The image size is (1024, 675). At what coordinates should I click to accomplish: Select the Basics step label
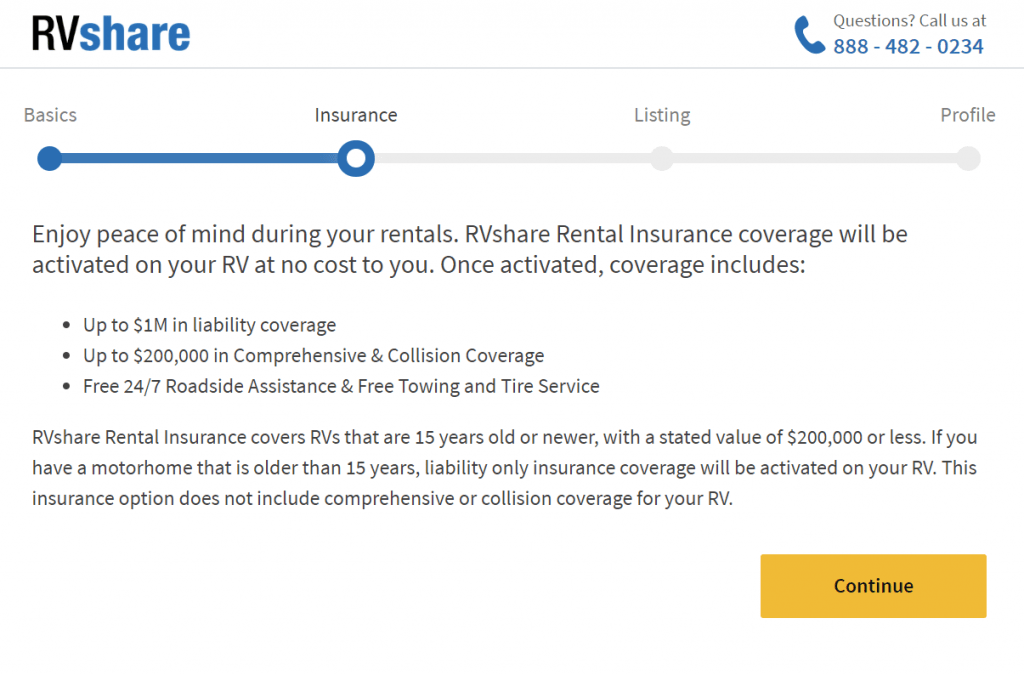tap(50, 115)
